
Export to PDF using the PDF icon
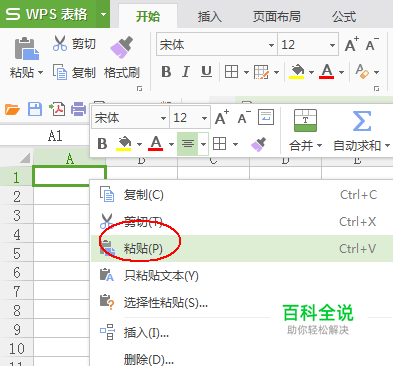[x=57, y=109]
